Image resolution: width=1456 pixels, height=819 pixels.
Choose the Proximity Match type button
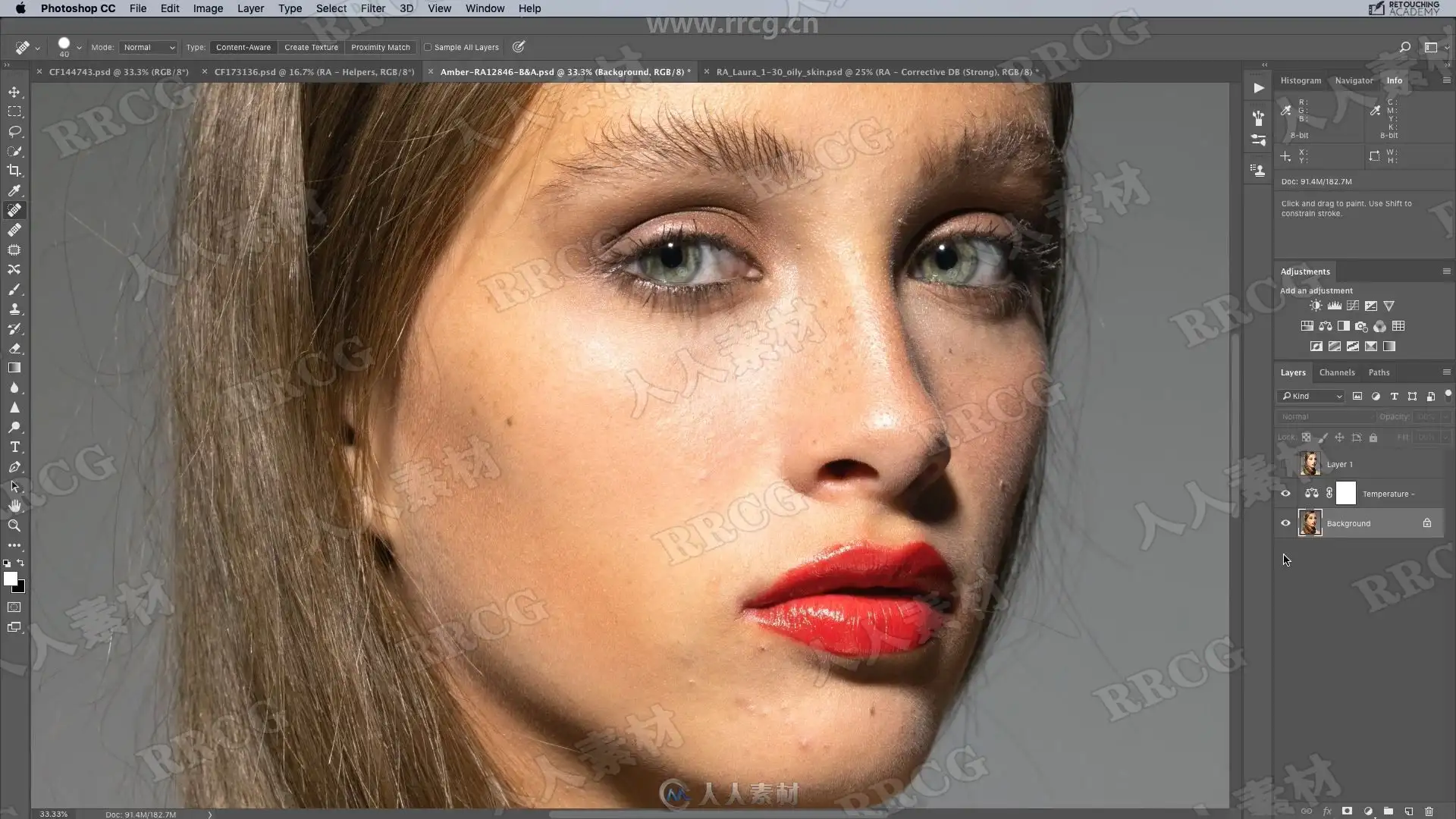pyautogui.click(x=380, y=47)
